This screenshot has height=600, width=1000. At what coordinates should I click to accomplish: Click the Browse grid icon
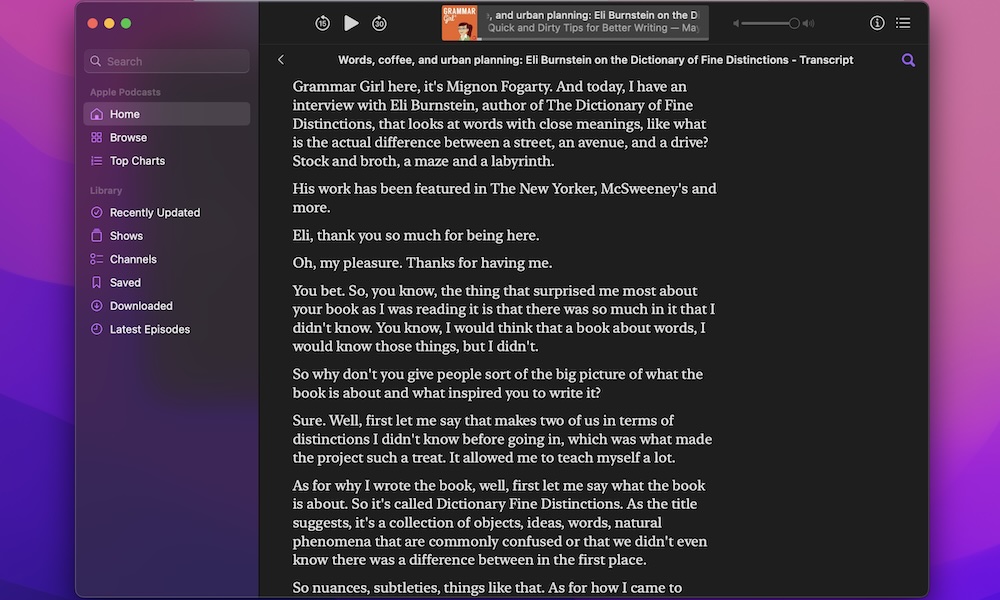pyautogui.click(x=96, y=138)
